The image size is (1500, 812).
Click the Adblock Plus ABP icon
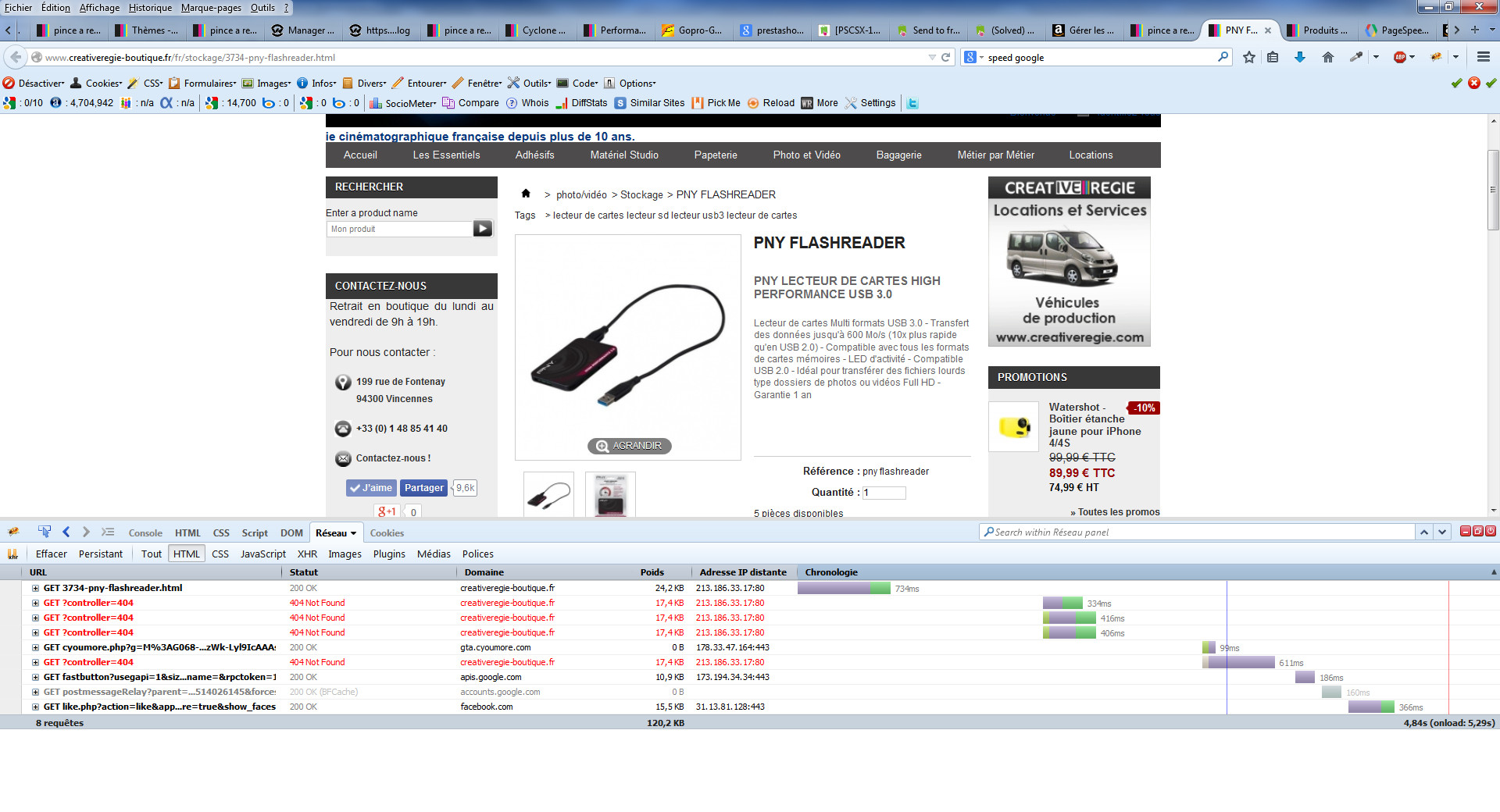(1400, 57)
